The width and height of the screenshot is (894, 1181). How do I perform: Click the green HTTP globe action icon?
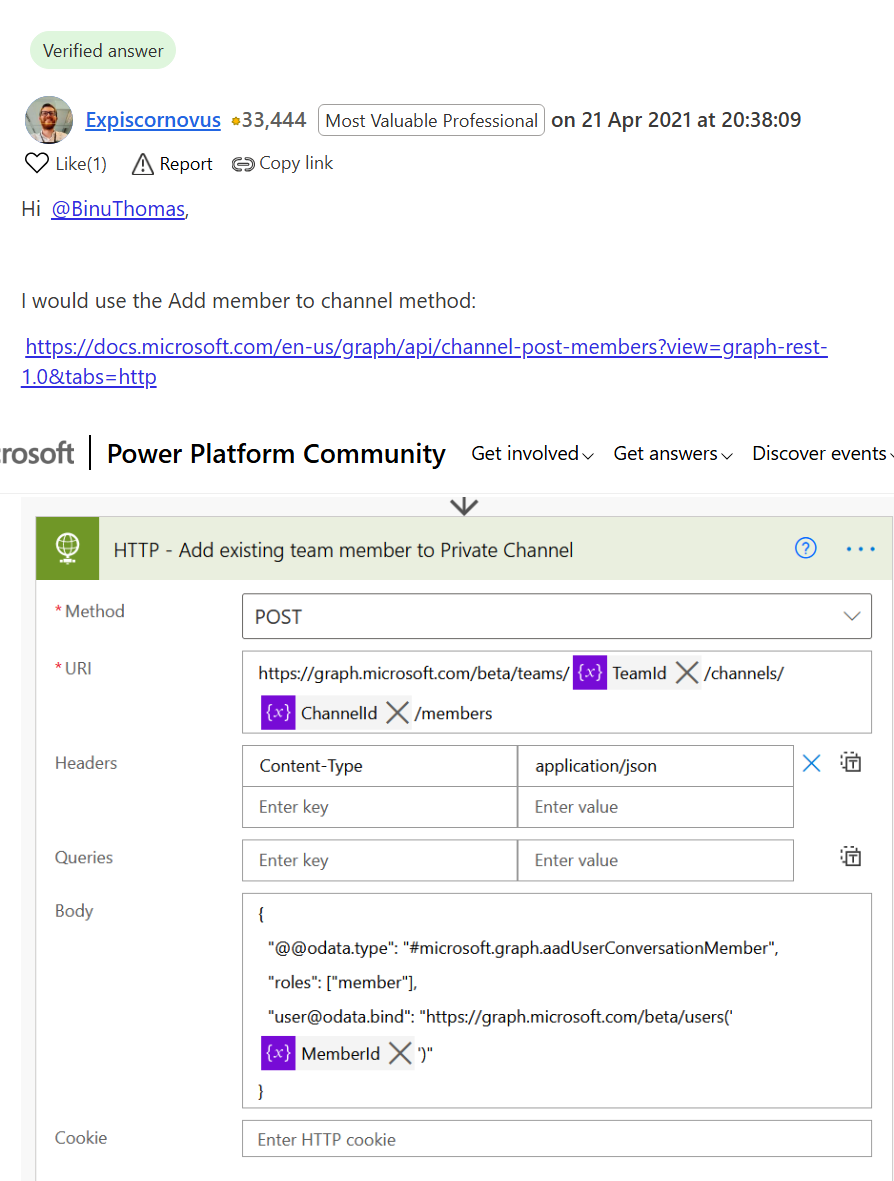tap(67, 548)
